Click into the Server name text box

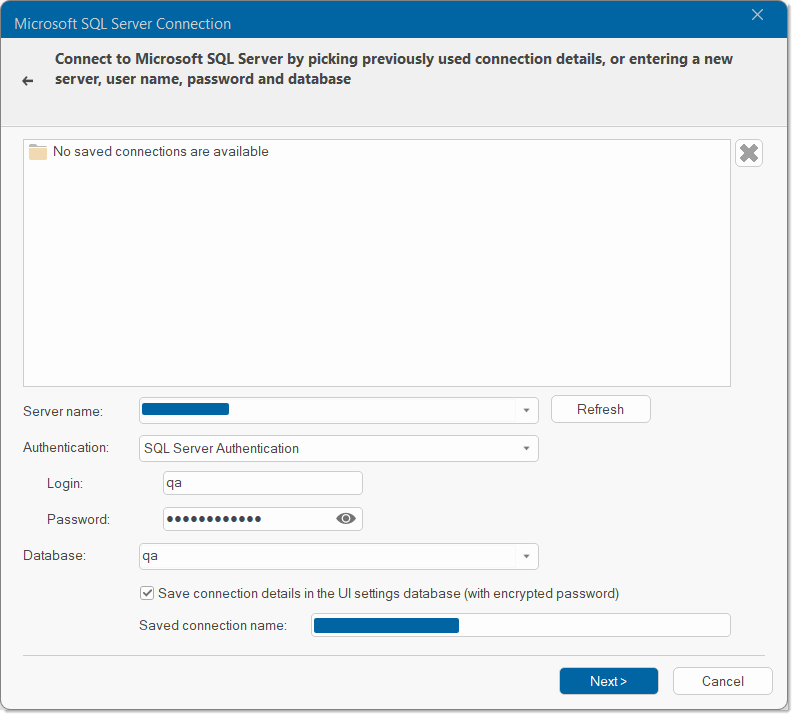[329, 412]
